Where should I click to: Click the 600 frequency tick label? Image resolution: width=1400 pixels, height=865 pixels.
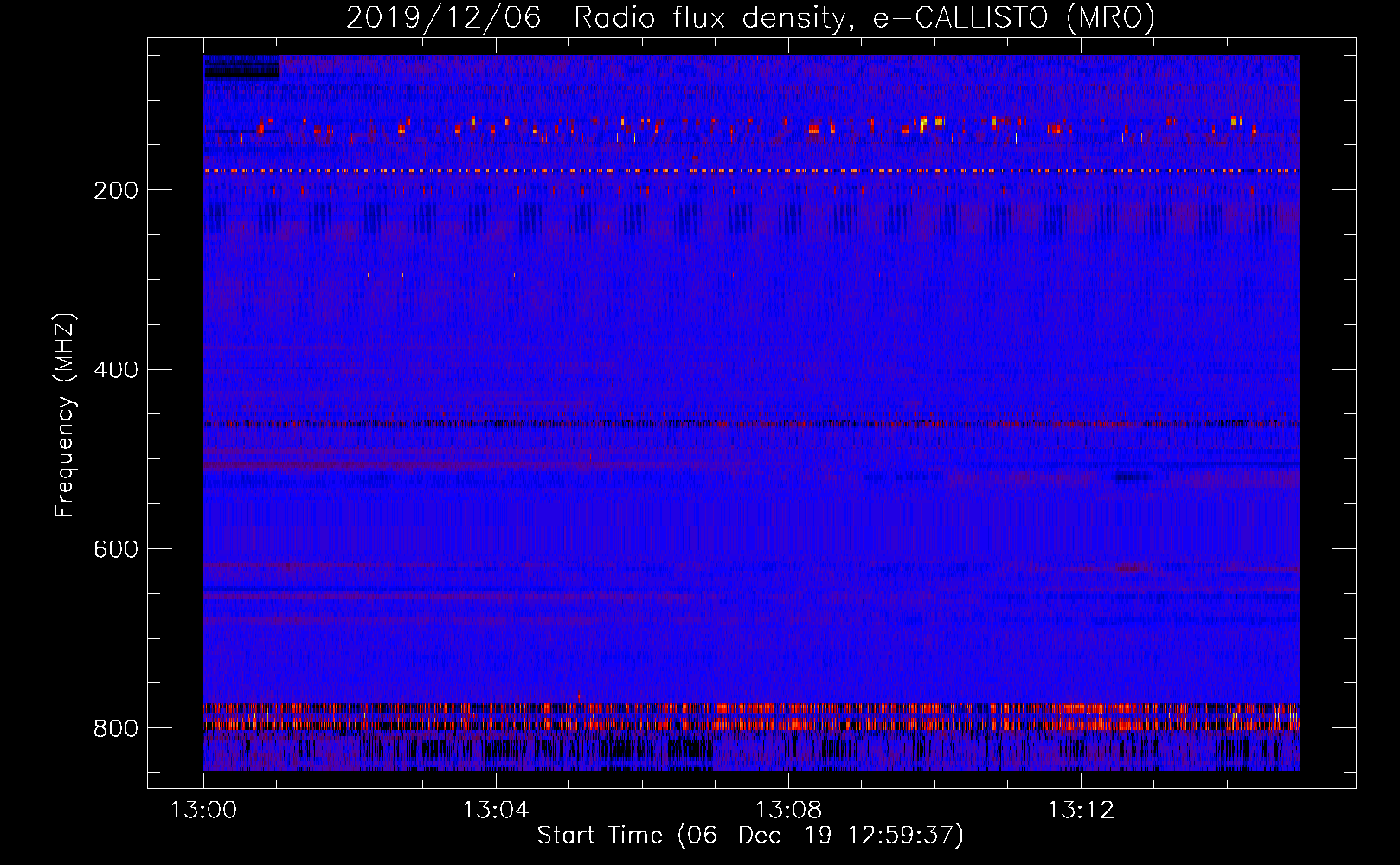tap(116, 549)
